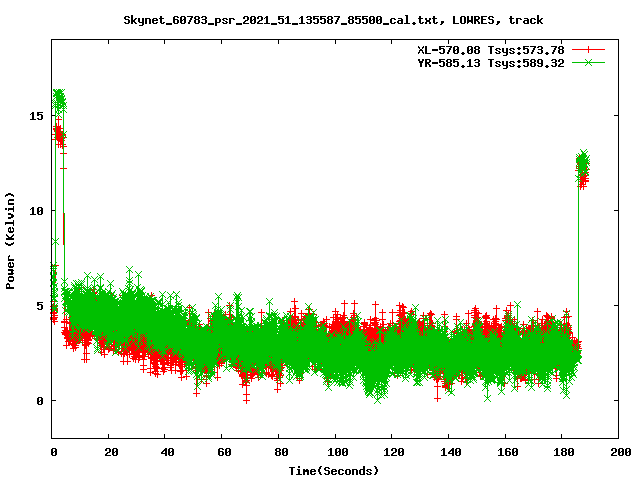Screen dimensions: 640x480
Task: Click x-axis tick label 160
Action: coord(507,452)
